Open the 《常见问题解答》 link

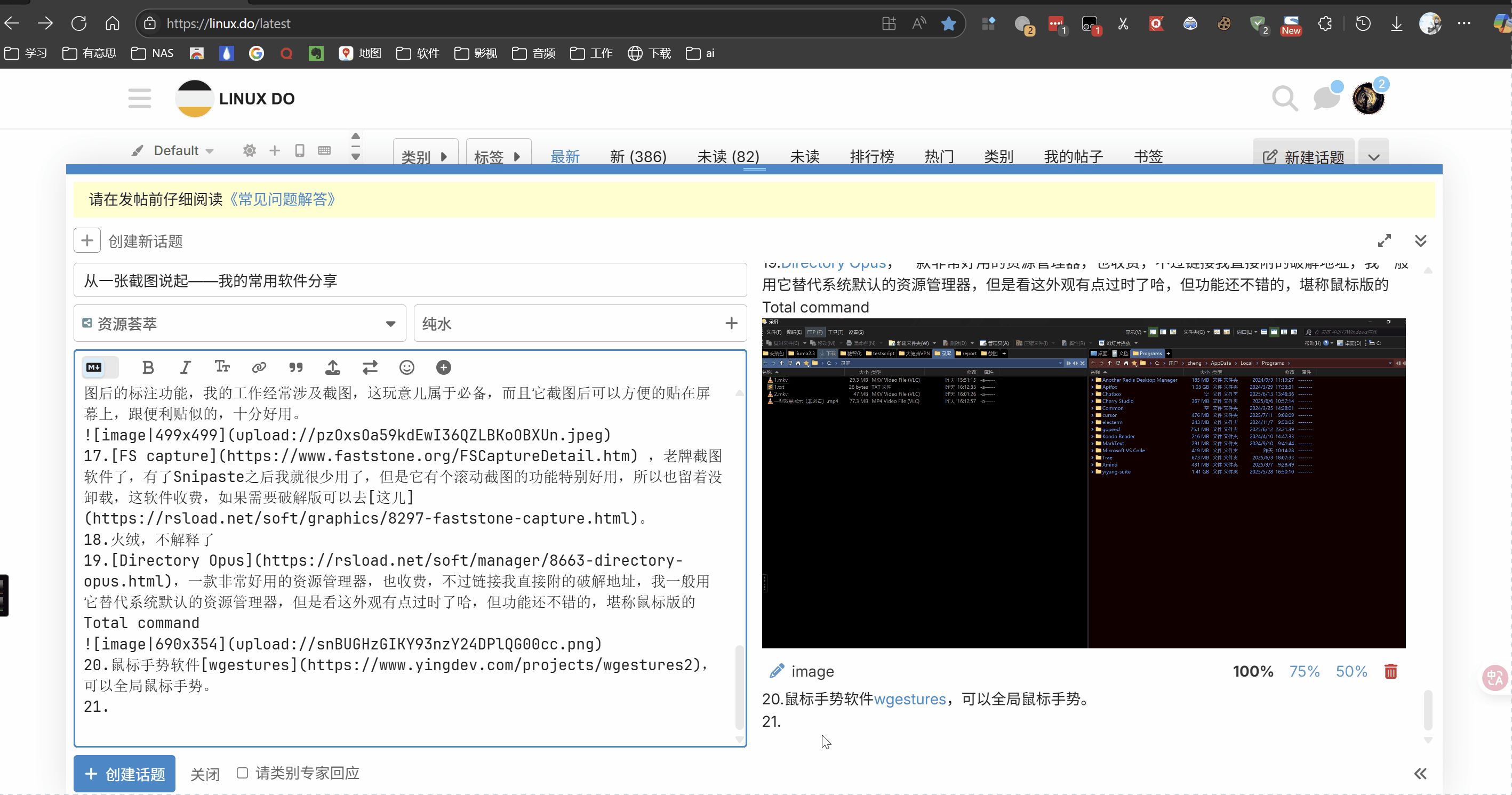282,199
